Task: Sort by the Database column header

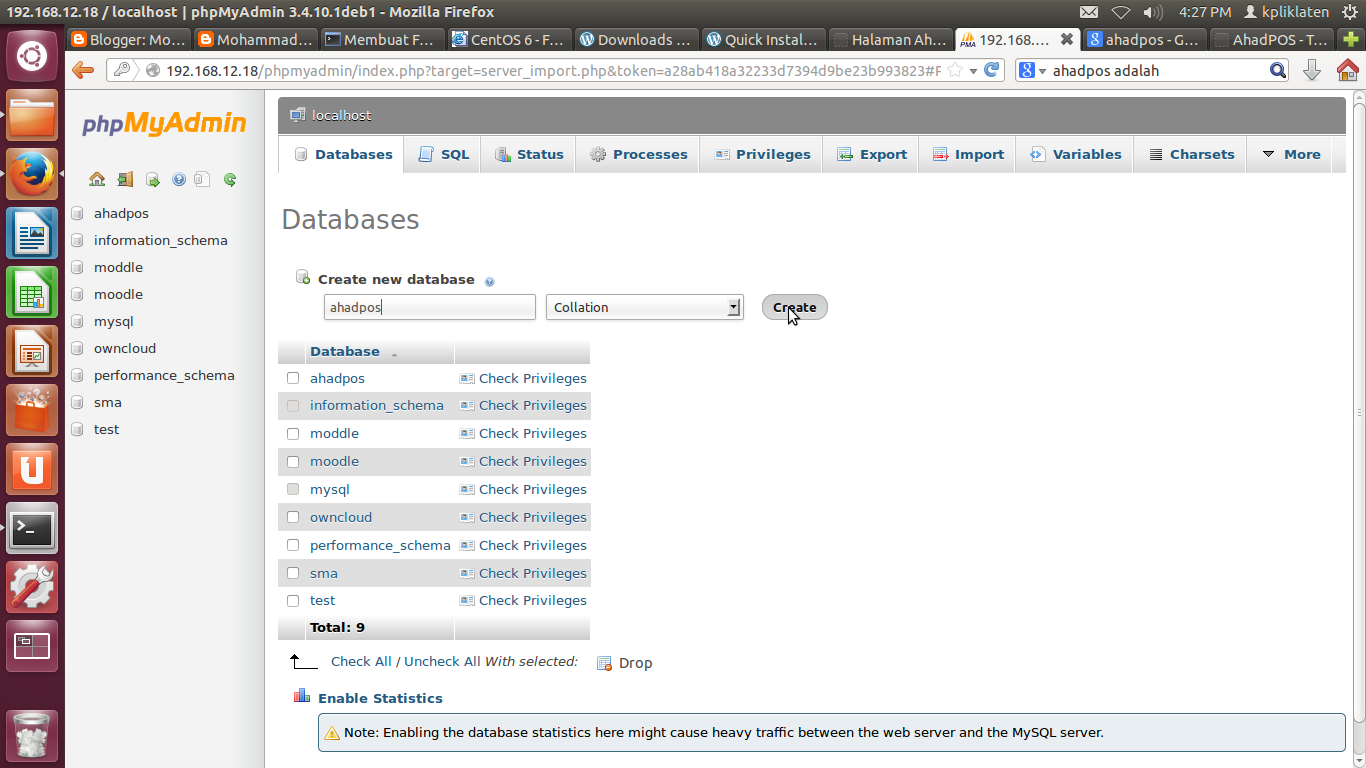Action: coord(345,352)
